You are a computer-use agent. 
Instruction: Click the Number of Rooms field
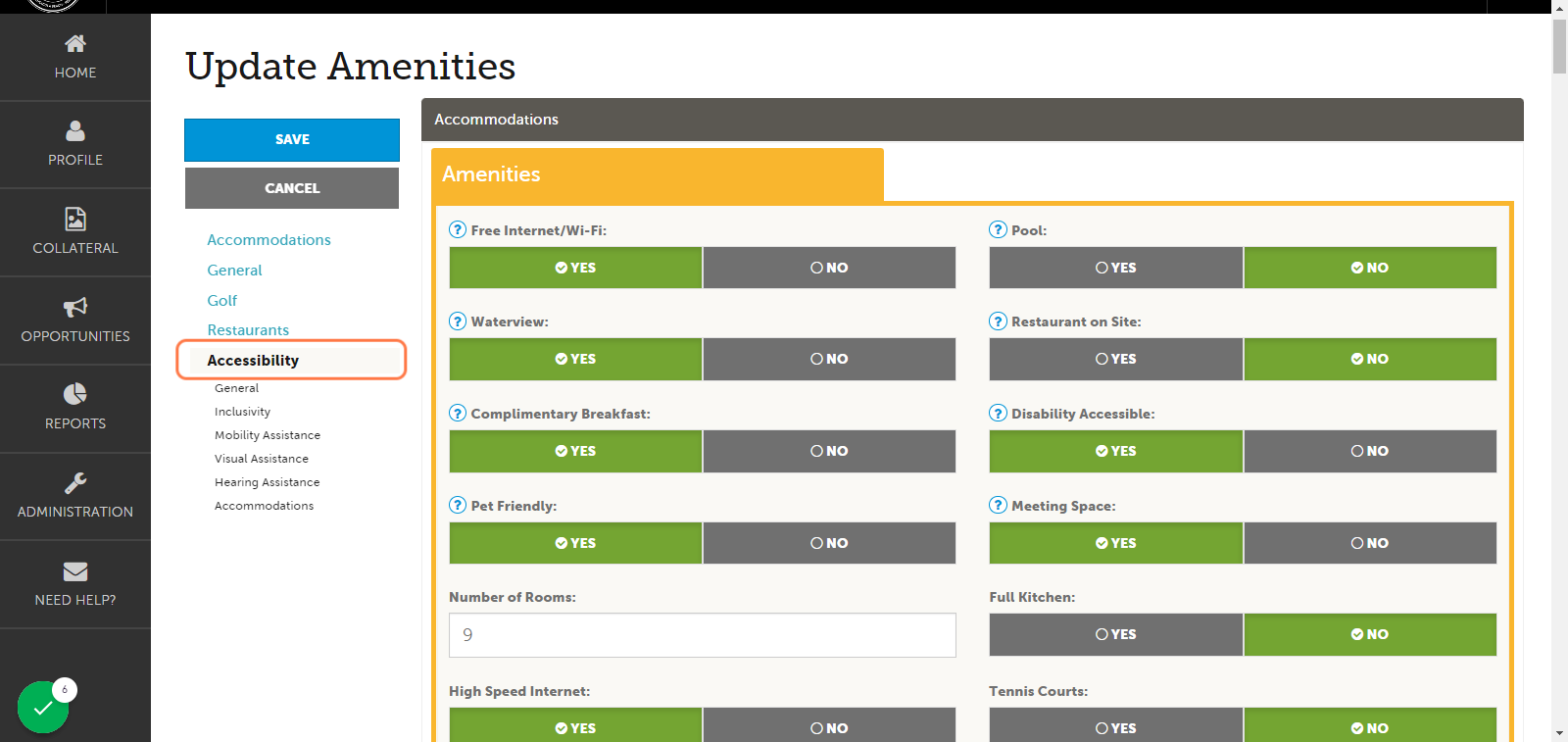703,635
